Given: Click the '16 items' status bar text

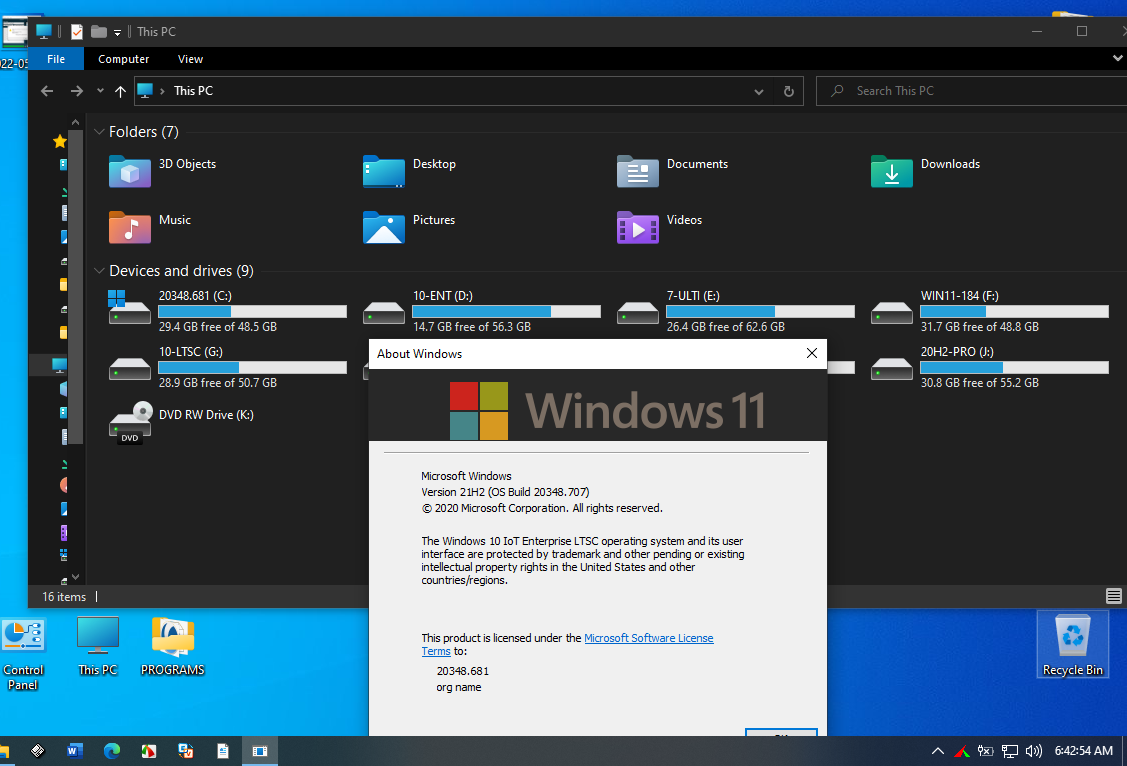Looking at the screenshot, I should tap(64, 597).
